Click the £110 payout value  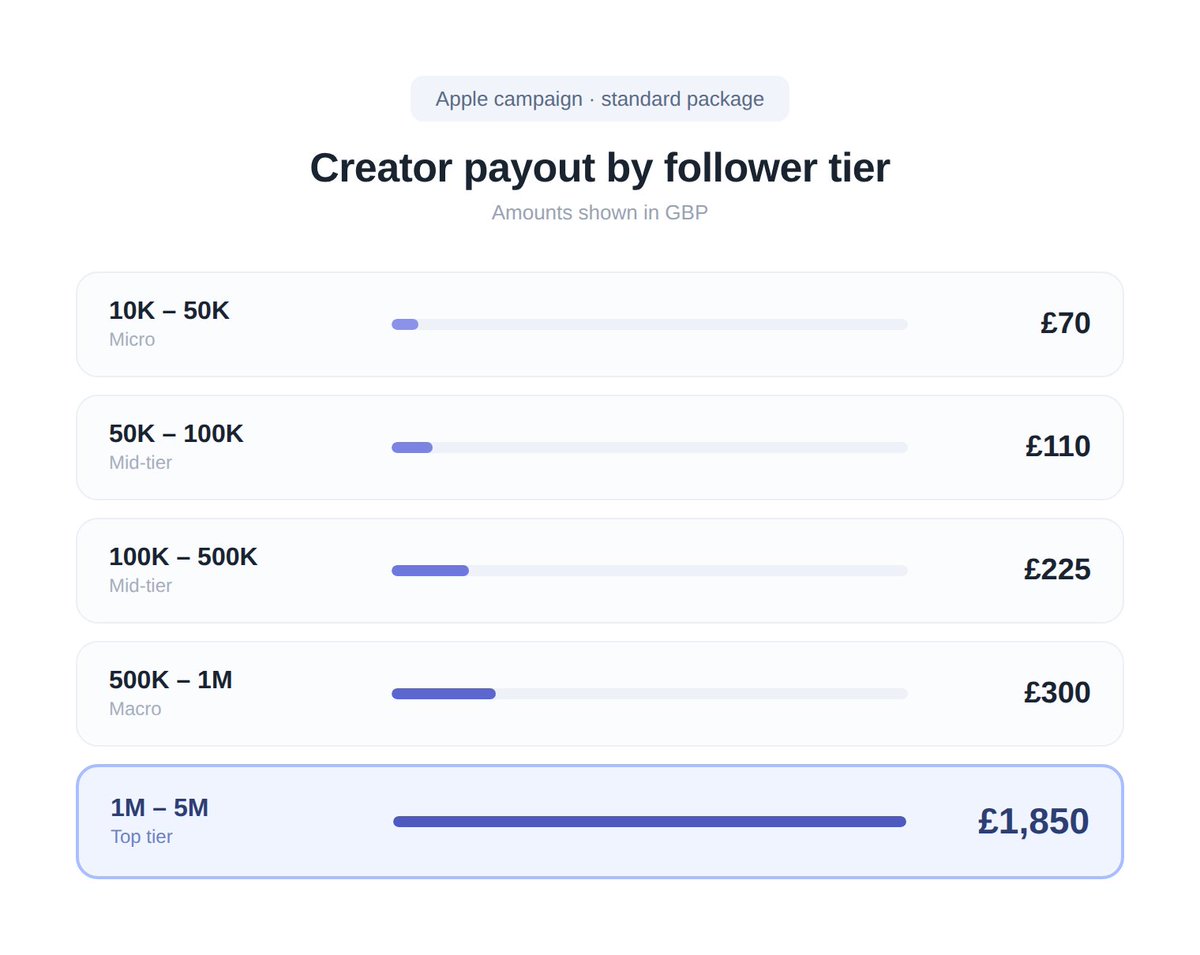[x=1058, y=446]
